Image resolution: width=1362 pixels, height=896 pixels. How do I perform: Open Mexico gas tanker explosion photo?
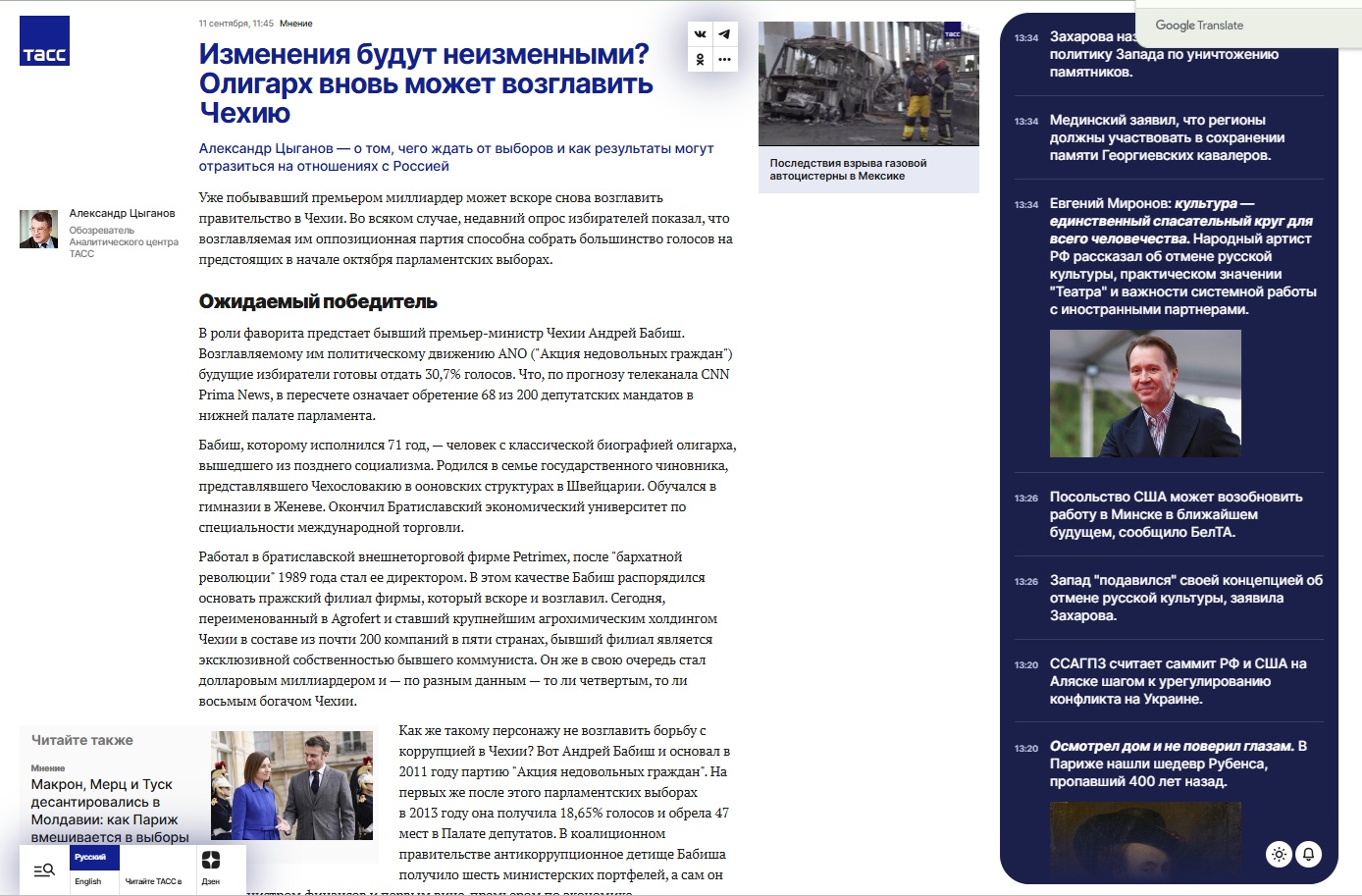[x=868, y=83]
